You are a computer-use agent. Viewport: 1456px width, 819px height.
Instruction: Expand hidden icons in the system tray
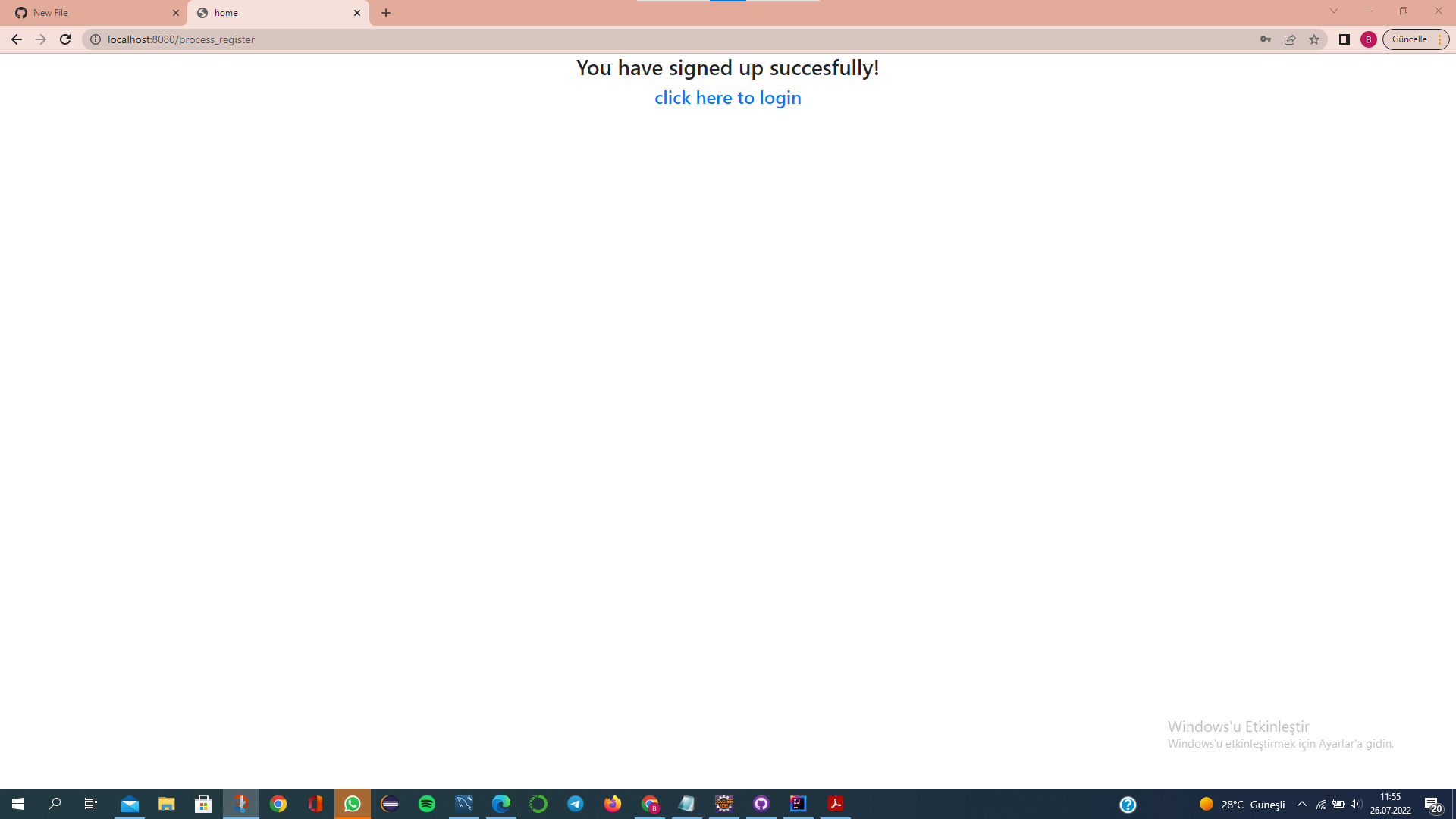(1302, 805)
